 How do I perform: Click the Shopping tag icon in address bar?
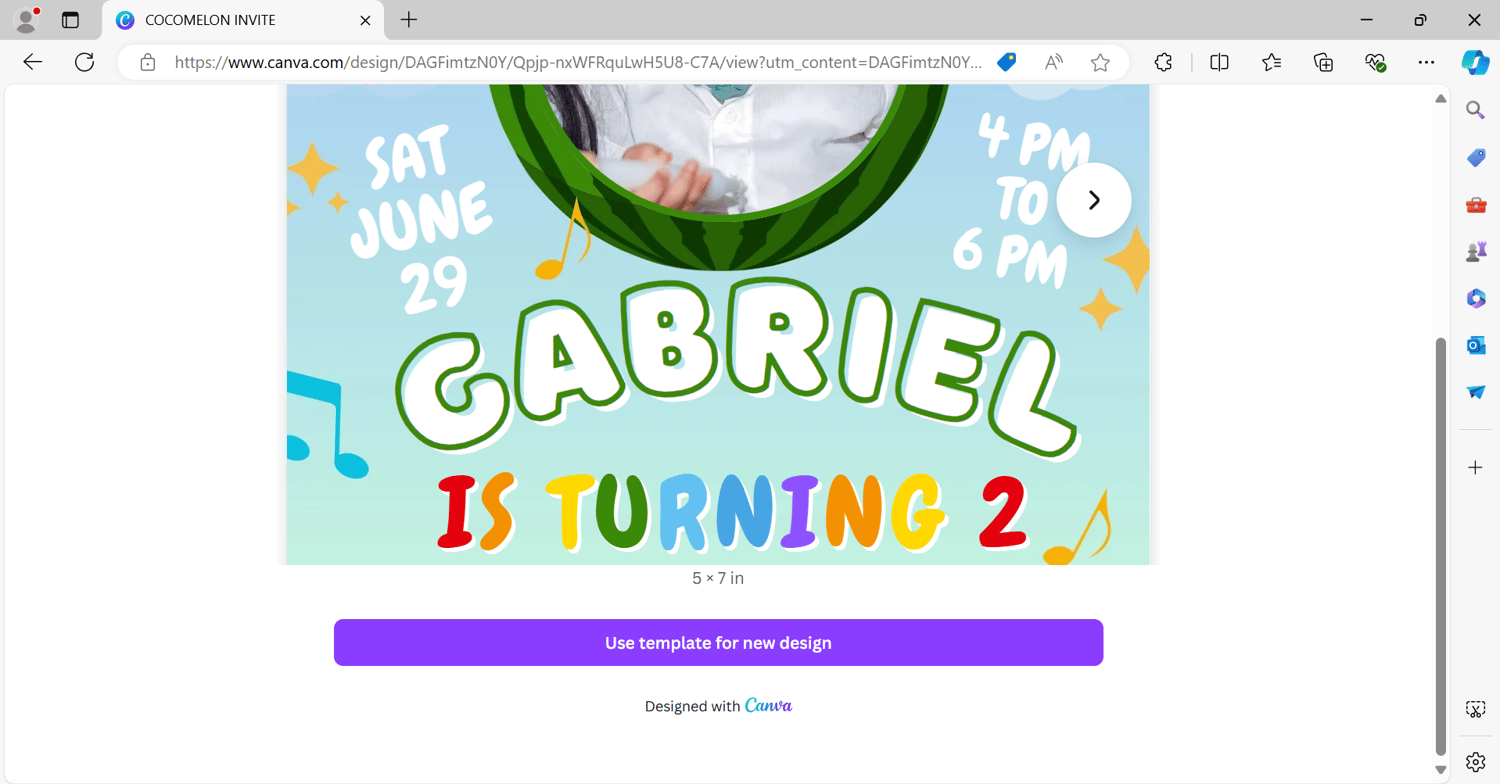point(1007,62)
